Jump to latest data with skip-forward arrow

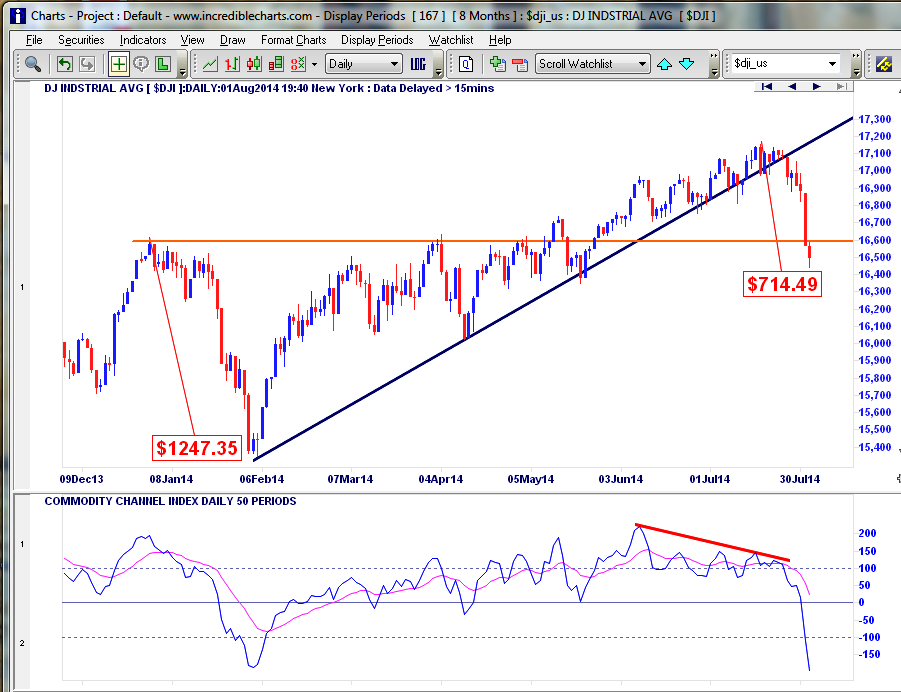click(x=841, y=87)
